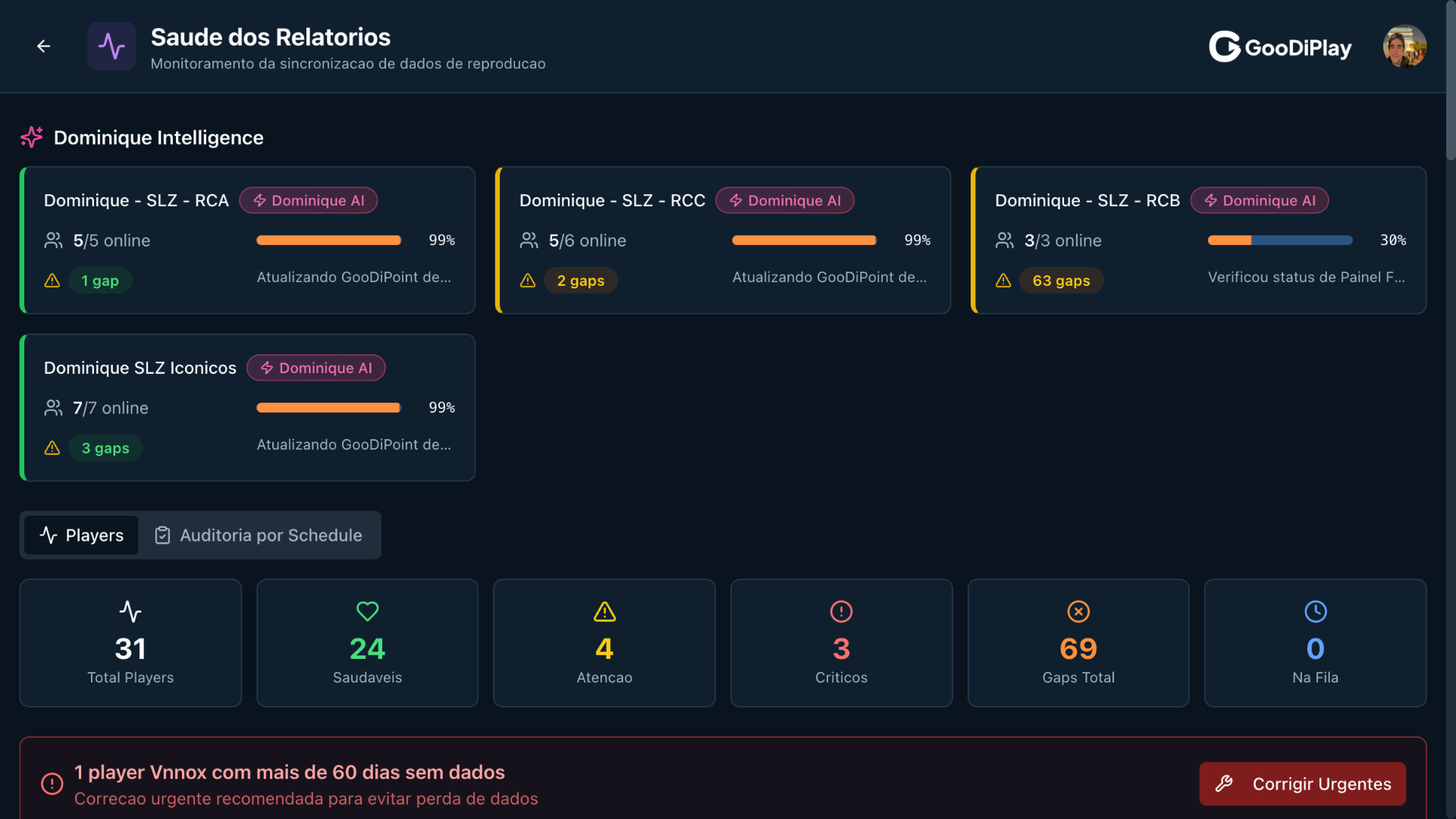Click the X circle icon above Gaps Total
Screen dimensions: 1456x819
click(1078, 611)
